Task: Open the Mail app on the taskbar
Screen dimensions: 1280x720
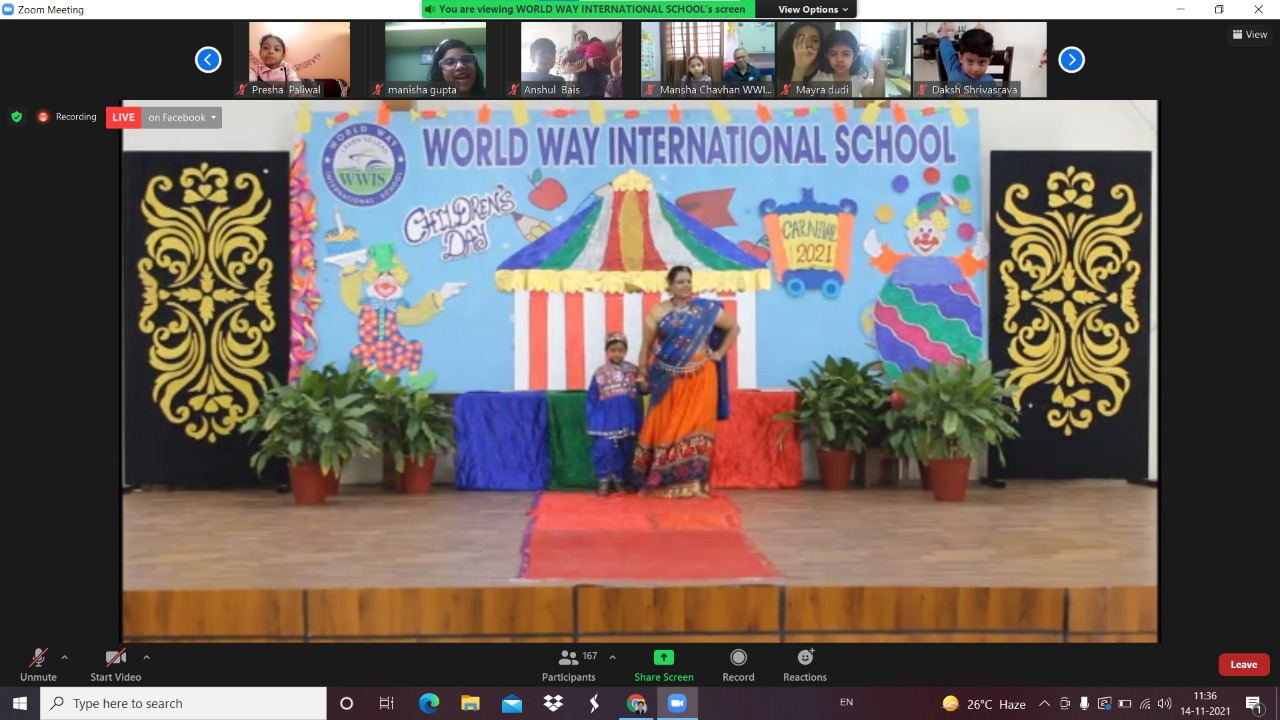Action: (x=512, y=704)
